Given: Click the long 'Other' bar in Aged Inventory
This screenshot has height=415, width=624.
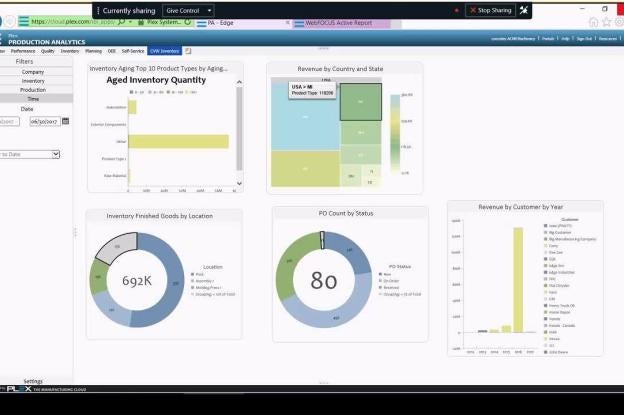Looking at the screenshot, I should (x=178, y=142).
